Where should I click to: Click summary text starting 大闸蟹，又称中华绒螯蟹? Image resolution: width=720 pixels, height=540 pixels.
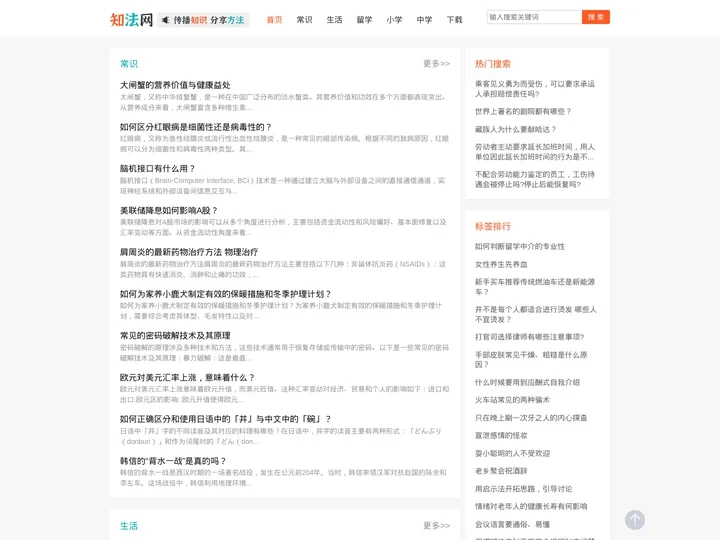coord(283,102)
